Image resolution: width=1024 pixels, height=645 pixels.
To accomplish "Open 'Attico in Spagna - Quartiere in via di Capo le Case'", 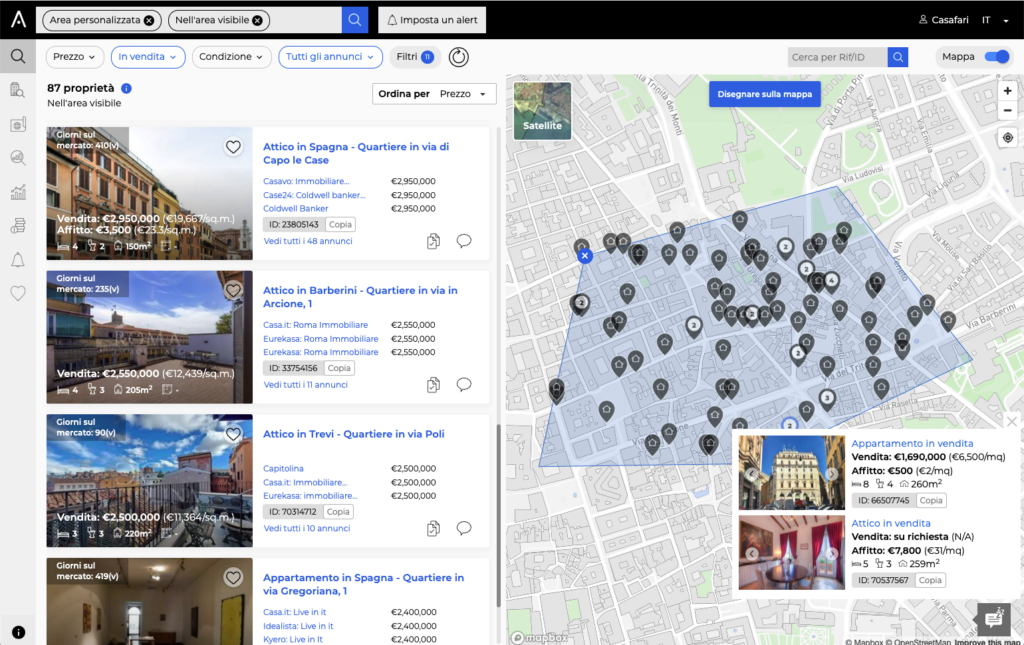I will click(x=356, y=153).
